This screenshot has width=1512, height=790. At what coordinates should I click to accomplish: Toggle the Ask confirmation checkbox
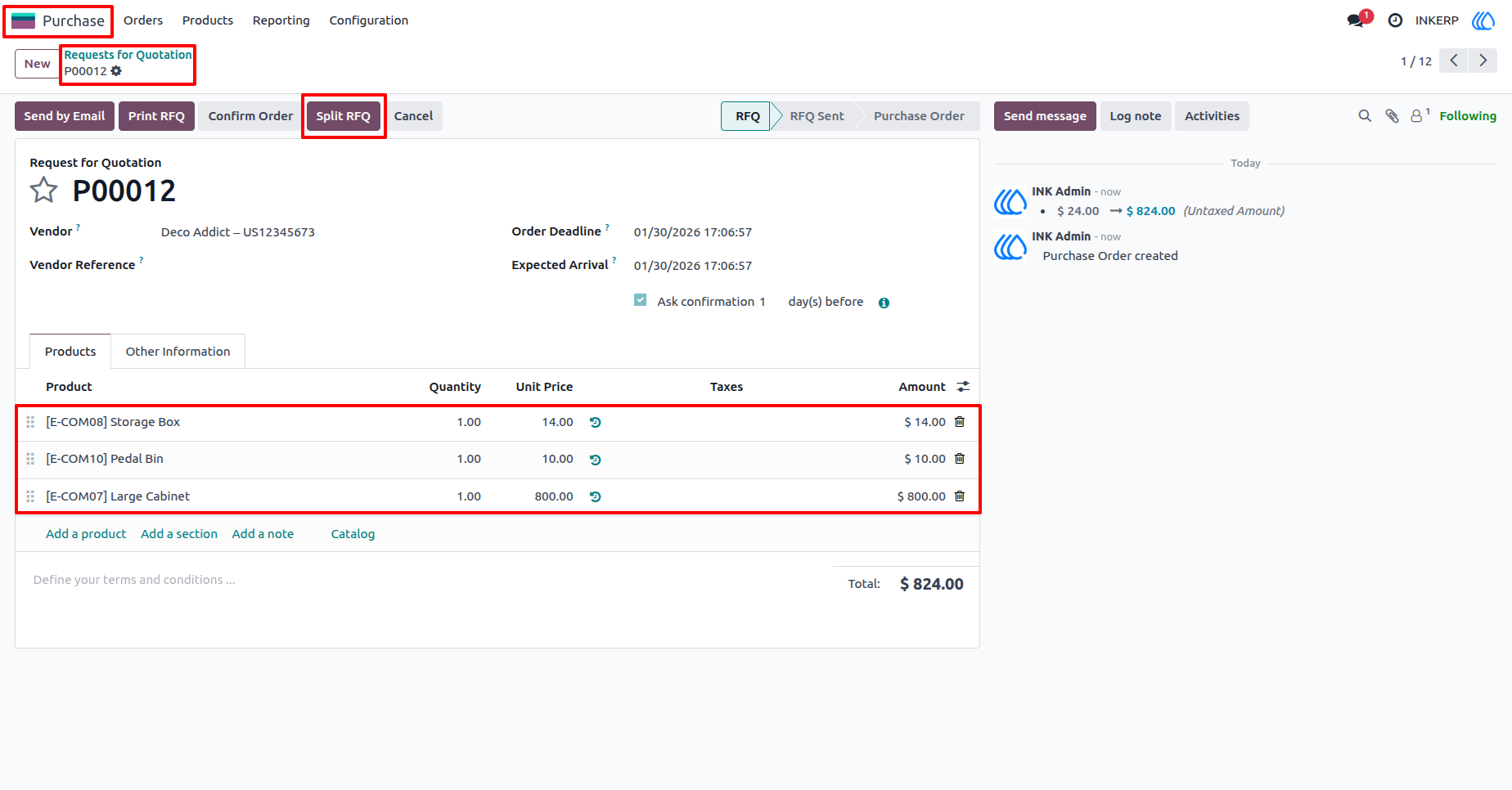tap(641, 300)
